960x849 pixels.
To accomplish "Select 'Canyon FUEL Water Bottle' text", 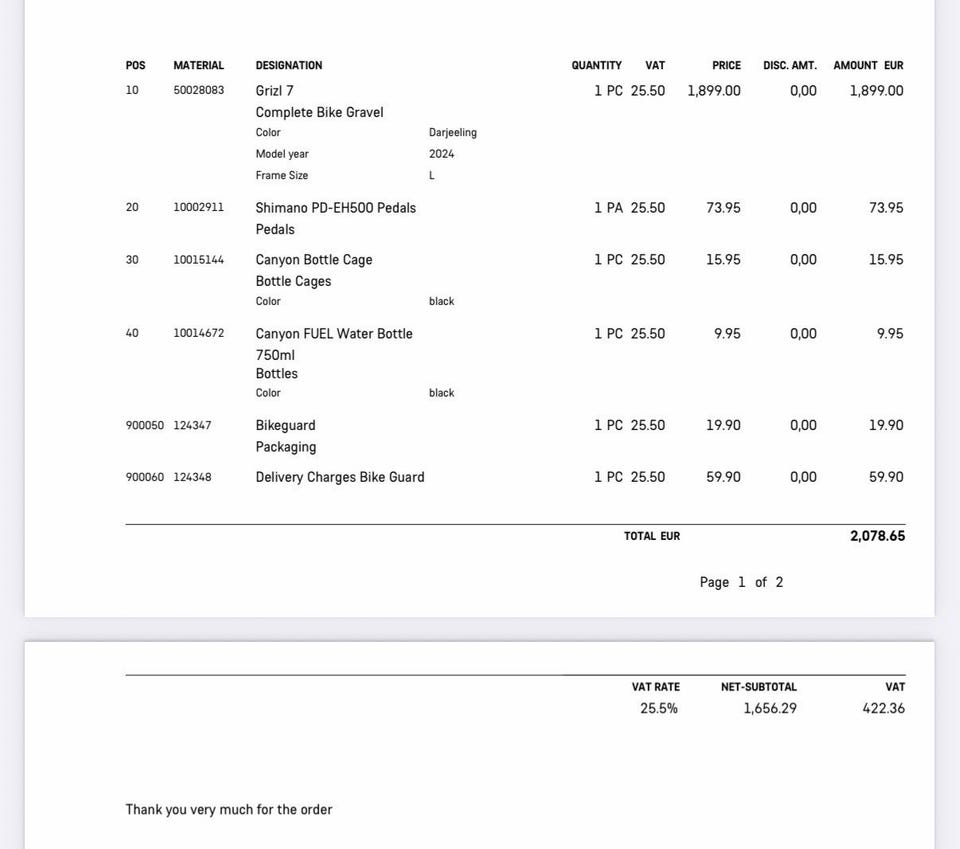I will (334, 334).
